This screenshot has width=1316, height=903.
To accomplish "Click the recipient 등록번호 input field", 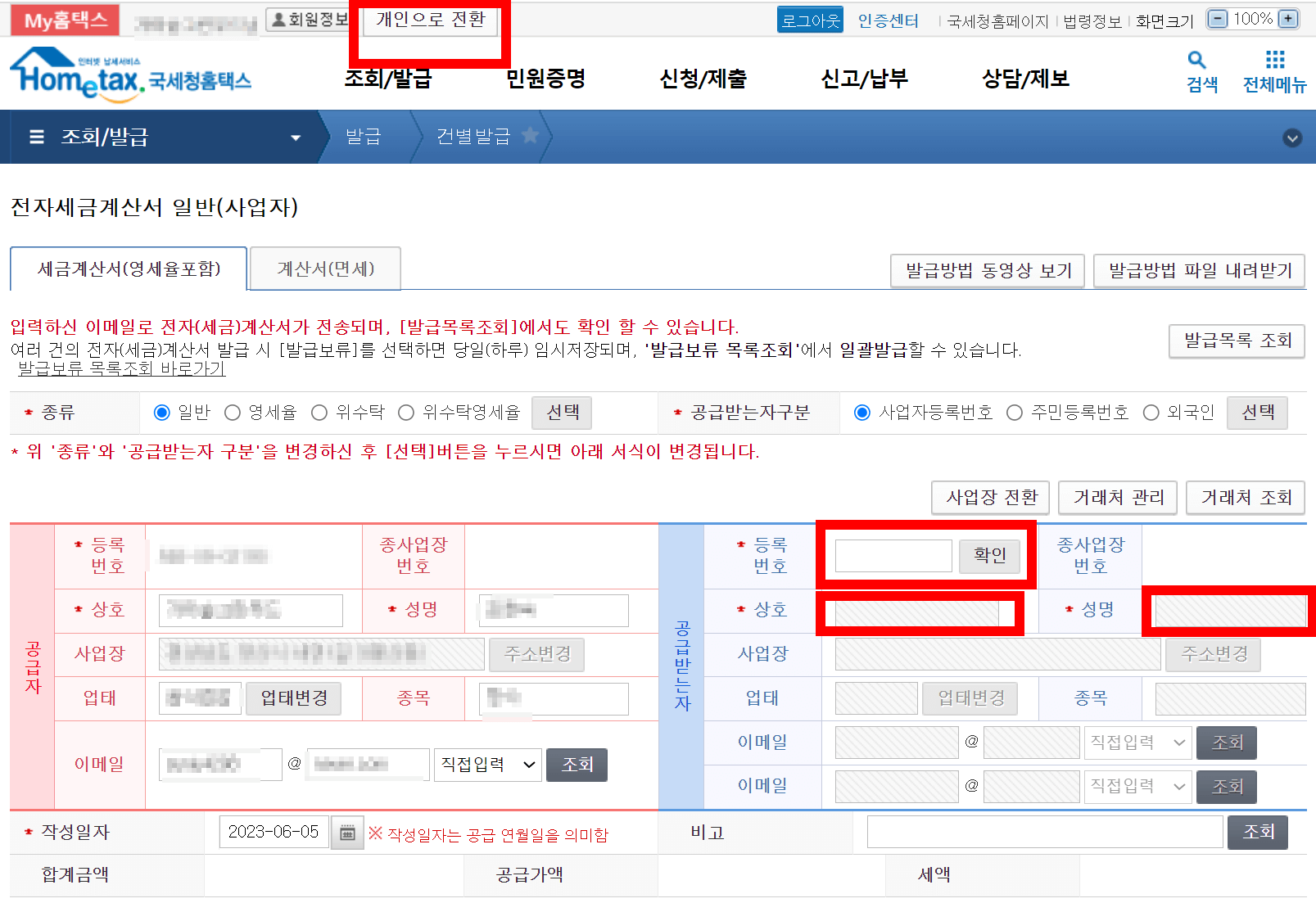I will point(893,555).
